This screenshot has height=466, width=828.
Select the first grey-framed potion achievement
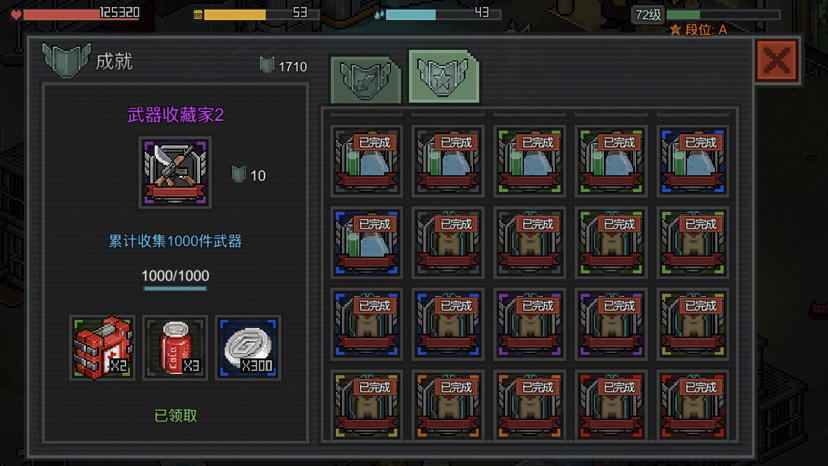click(x=366, y=161)
